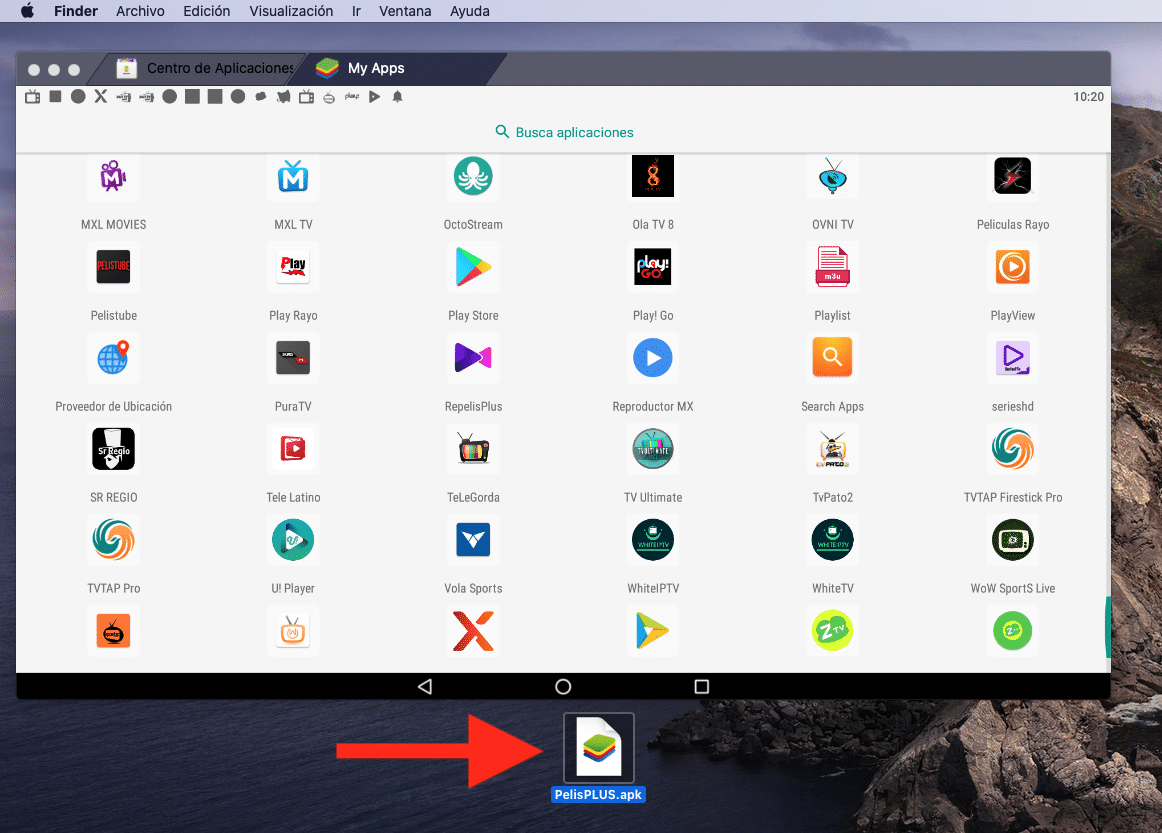The image size is (1162, 833).
Task: Open the MXL TV app
Action: point(293,177)
